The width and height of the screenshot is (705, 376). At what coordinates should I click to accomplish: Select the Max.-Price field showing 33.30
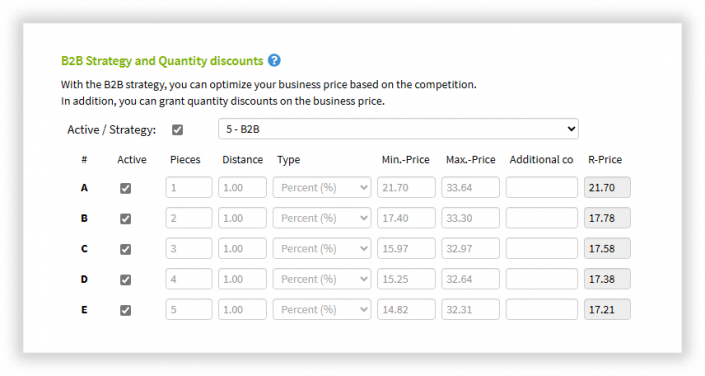470,218
